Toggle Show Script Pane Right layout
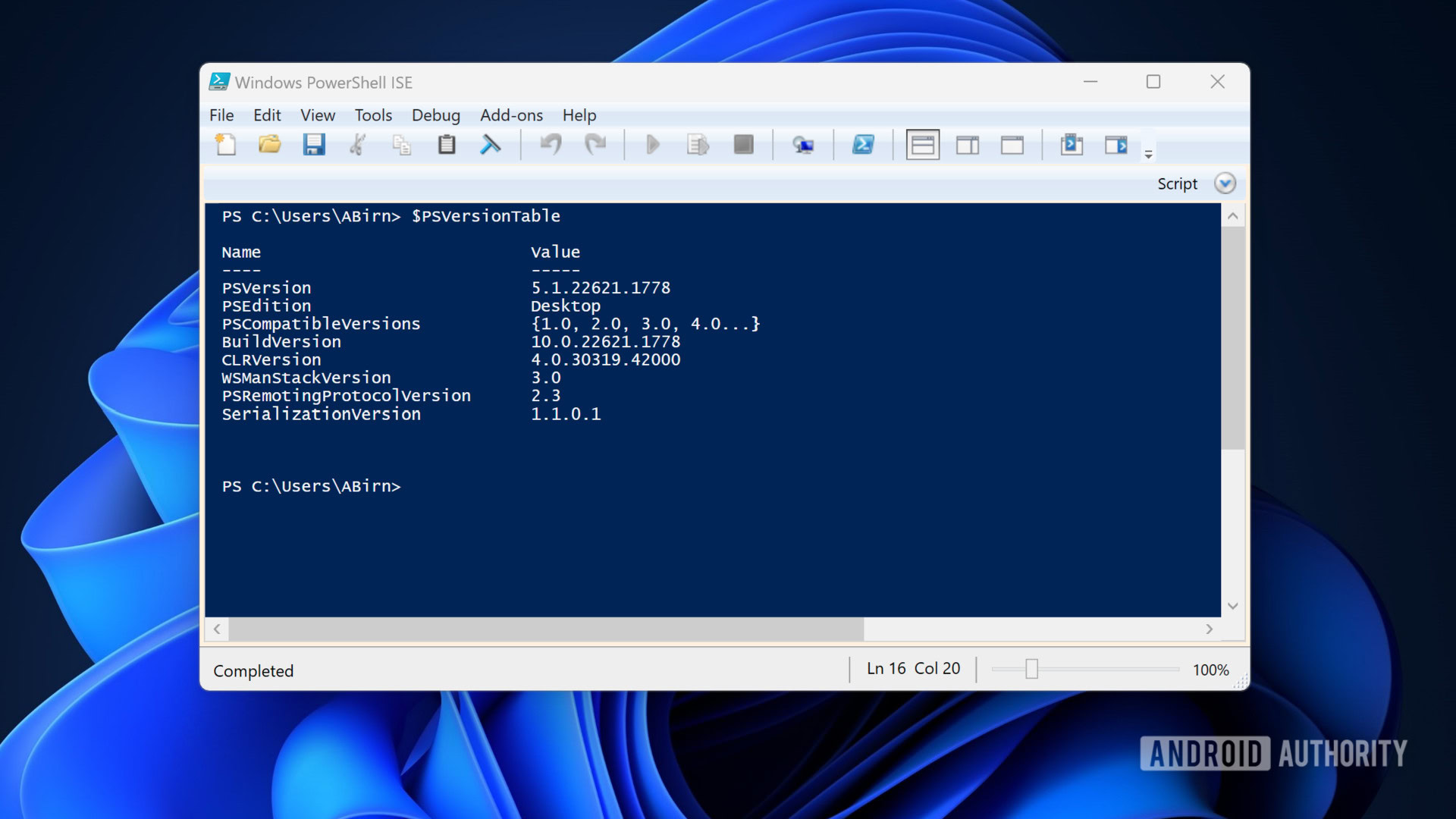 click(967, 144)
